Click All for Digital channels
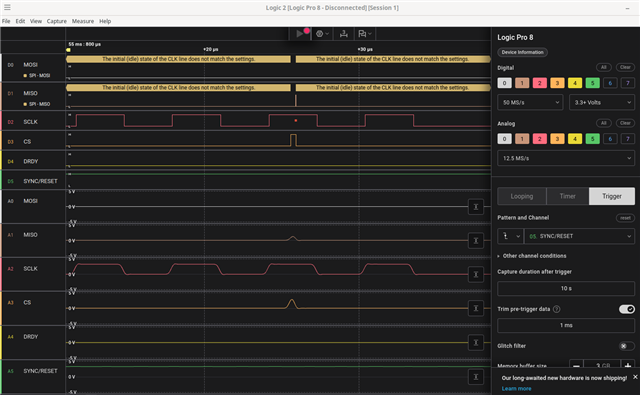Viewport: 640px width, 395px height. [x=604, y=67]
